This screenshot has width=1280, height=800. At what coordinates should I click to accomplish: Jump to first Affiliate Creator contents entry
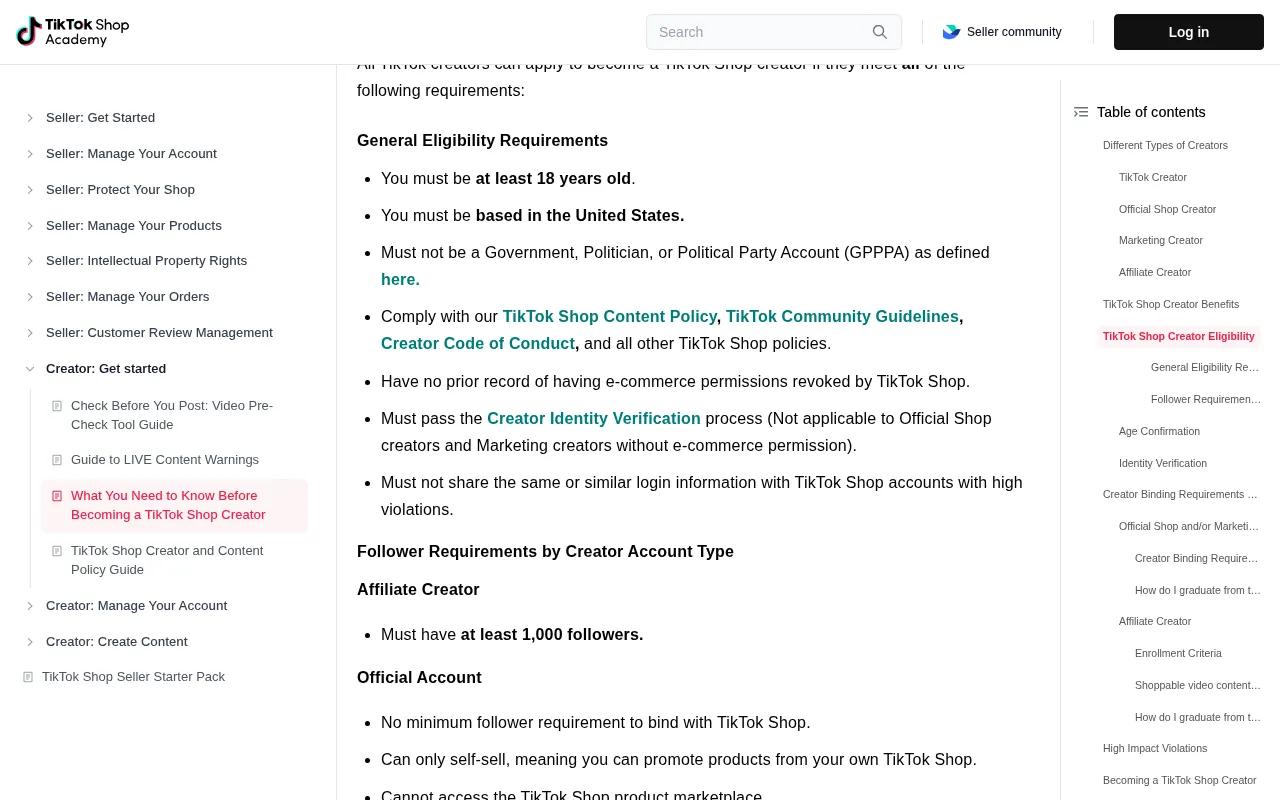pos(1155,273)
